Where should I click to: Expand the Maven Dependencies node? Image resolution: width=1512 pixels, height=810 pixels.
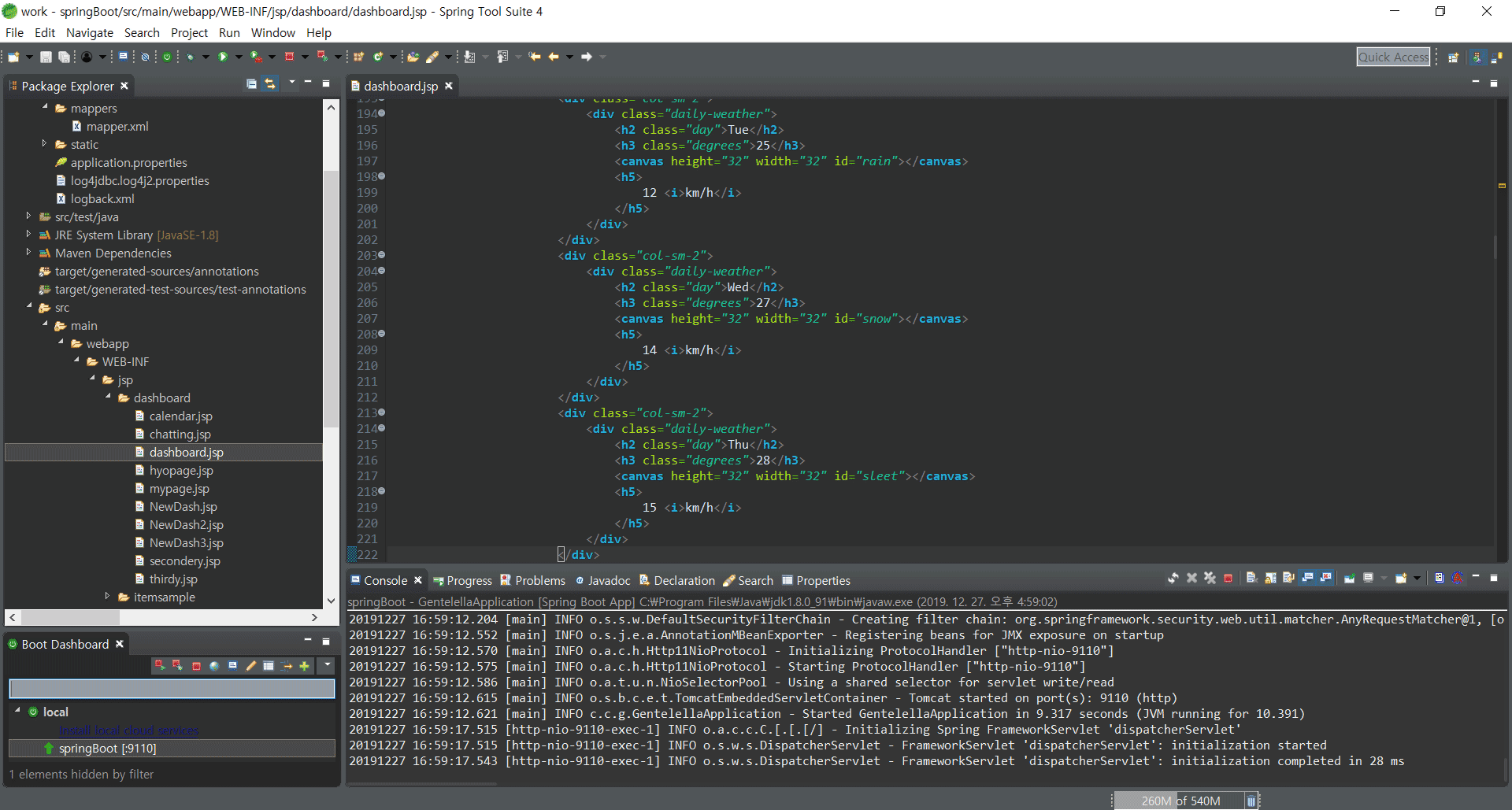[x=29, y=252]
